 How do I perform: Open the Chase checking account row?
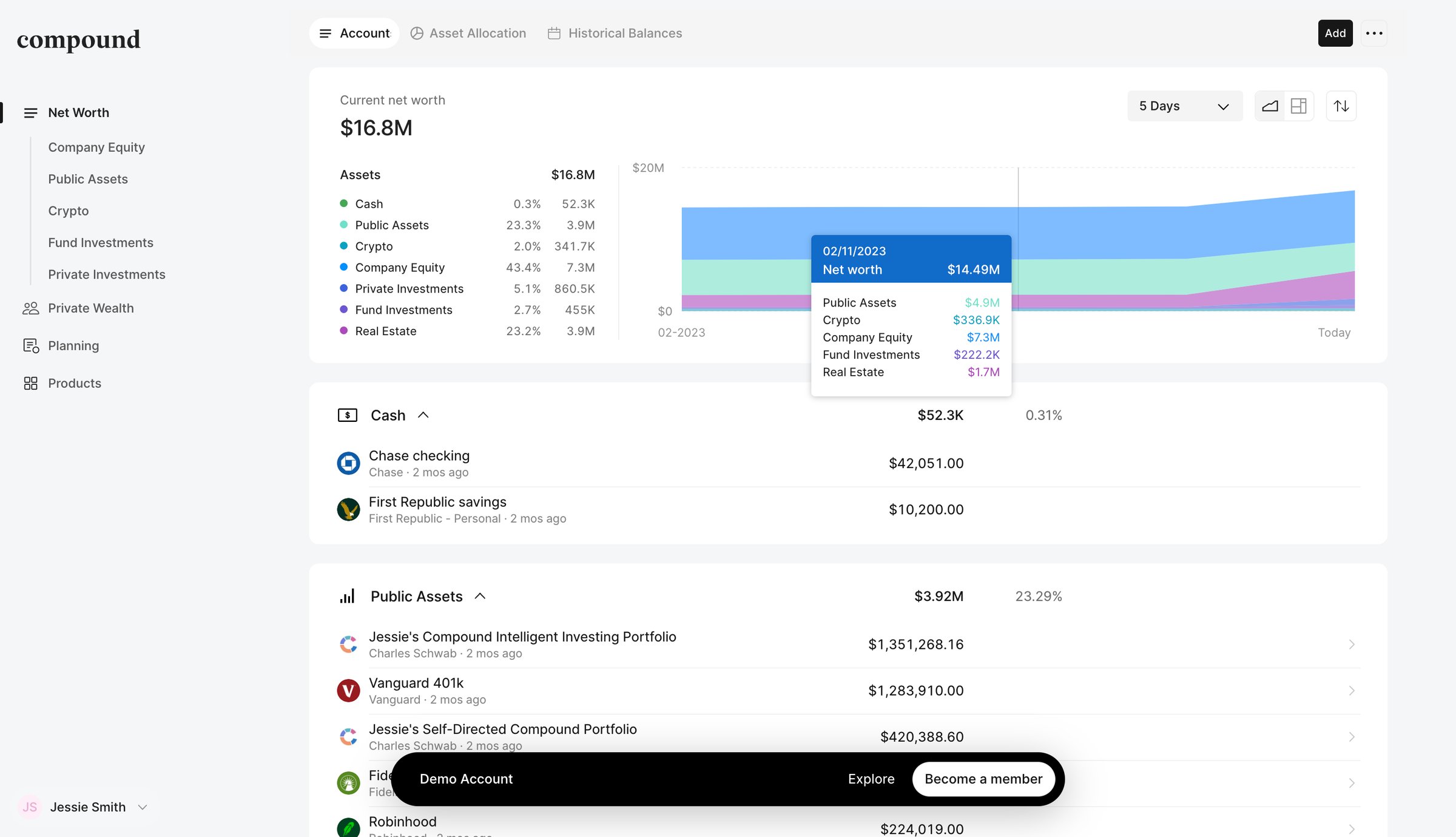(x=848, y=464)
